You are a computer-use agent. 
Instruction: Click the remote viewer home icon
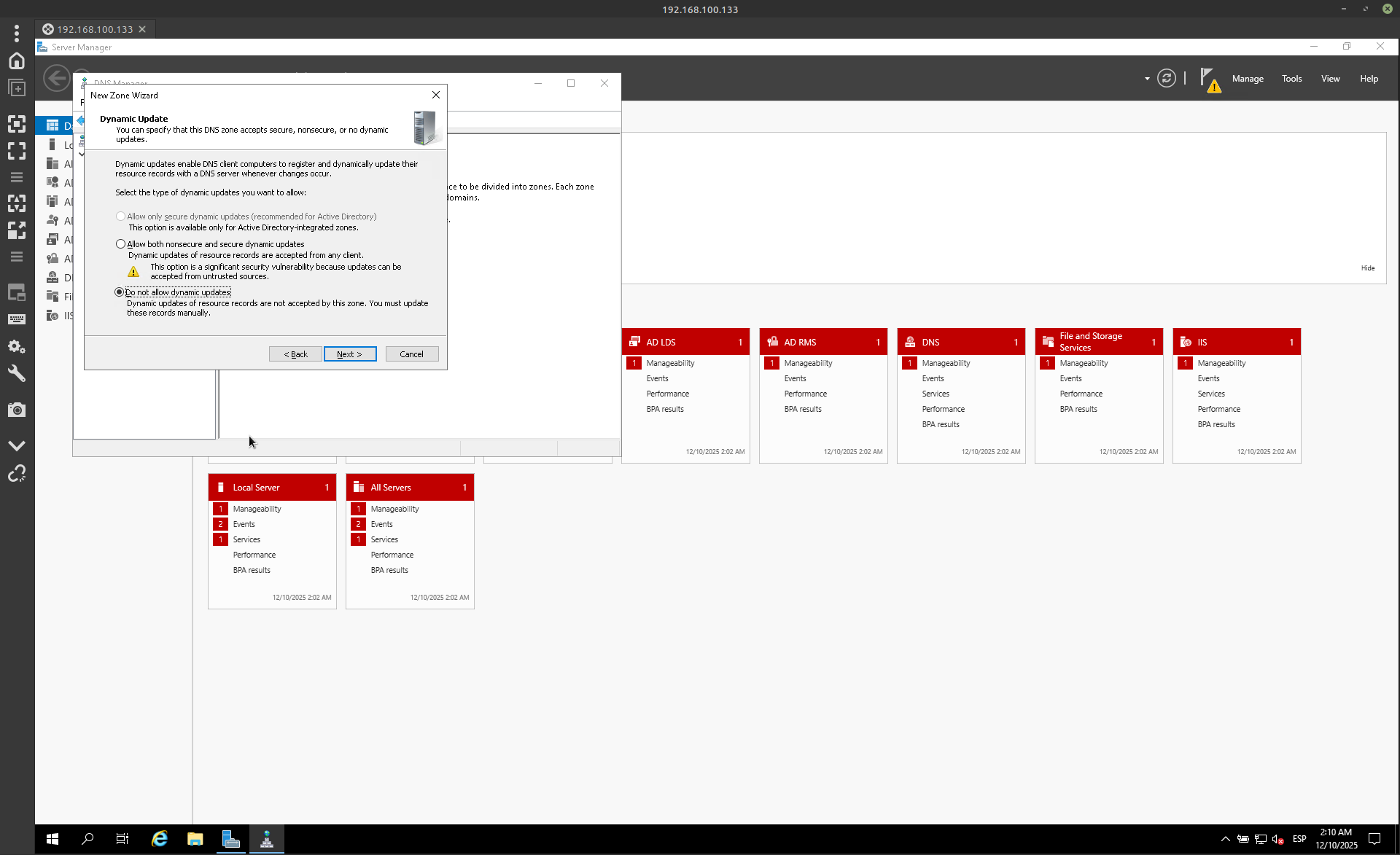click(17, 60)
